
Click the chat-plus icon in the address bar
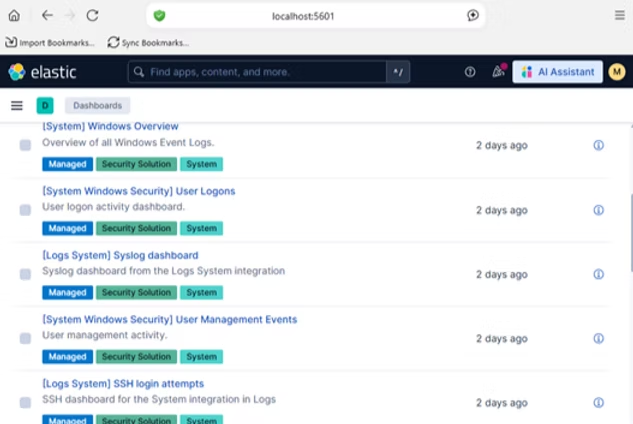tap(473, 15)
